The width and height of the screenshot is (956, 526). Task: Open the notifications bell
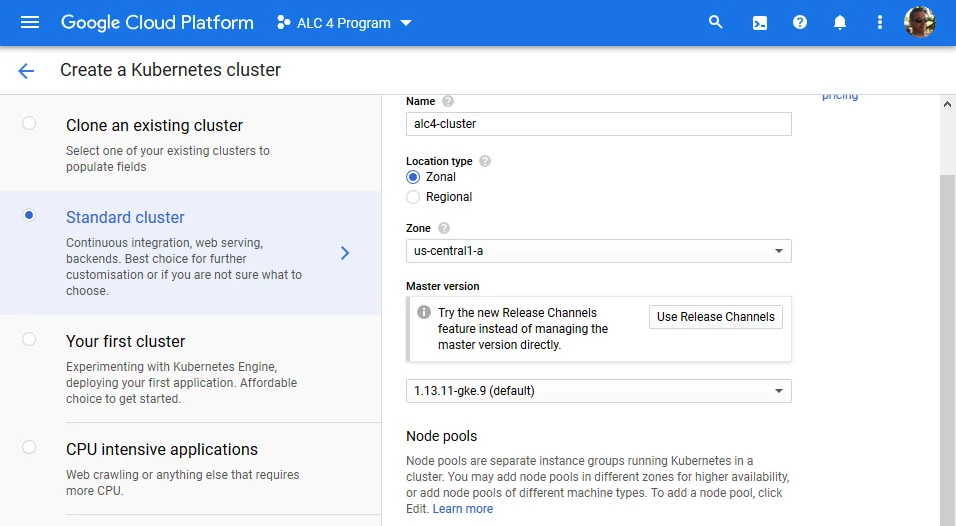(x=840, y=23)
